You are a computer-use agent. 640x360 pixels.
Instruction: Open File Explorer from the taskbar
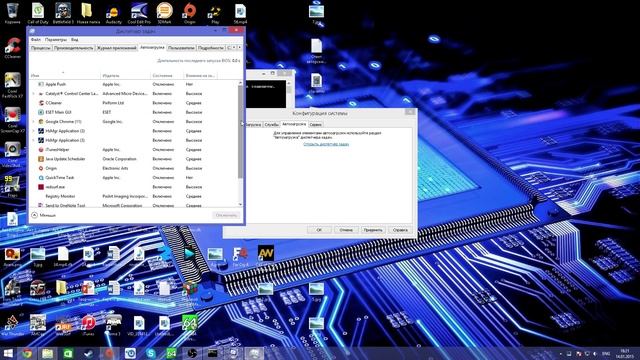click(x=48, y=353)
